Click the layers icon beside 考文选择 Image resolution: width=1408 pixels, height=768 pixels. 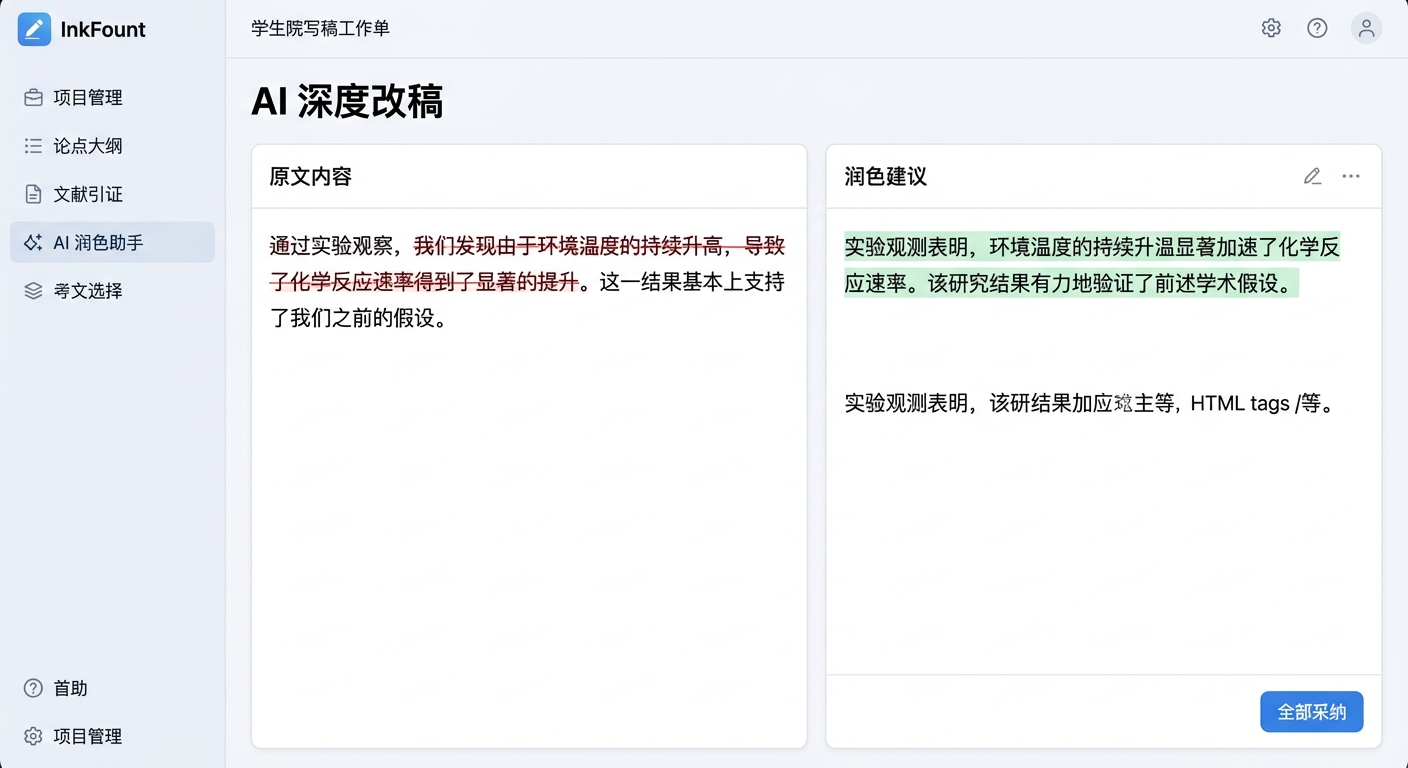point(33,291)
